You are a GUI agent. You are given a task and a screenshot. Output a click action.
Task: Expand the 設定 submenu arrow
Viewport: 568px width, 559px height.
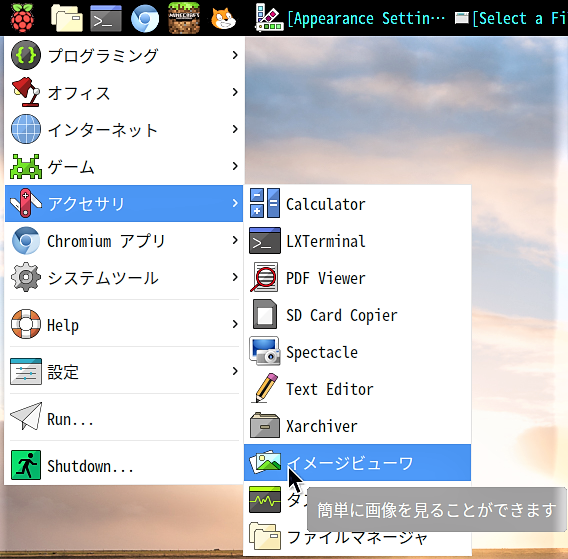[235, 371]
